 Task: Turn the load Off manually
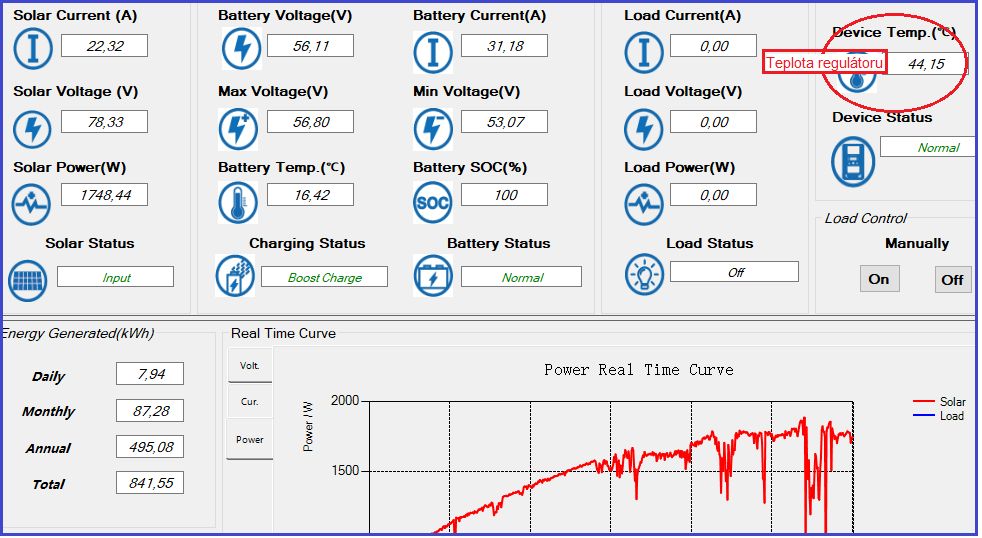[x=952, y=280]
